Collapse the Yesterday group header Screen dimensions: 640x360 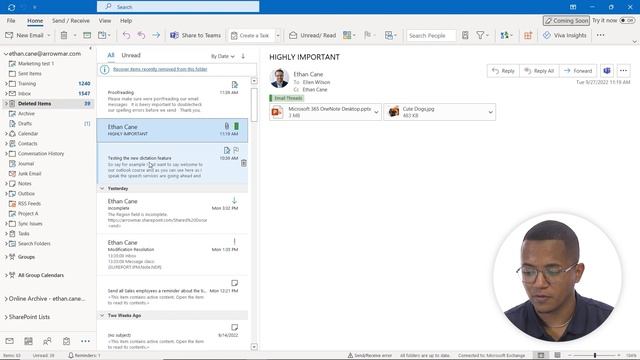(102, 189)
